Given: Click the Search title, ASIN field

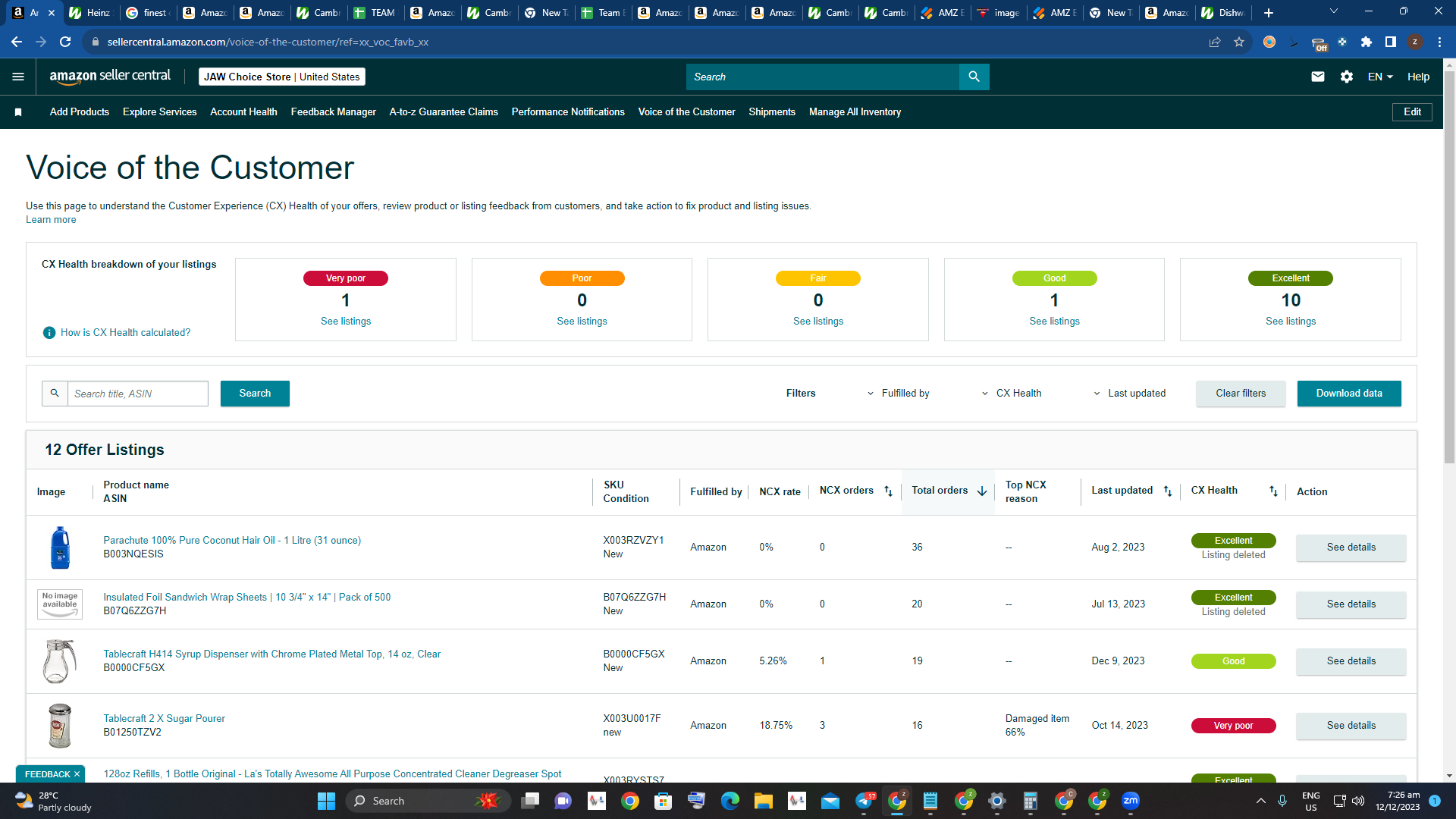Looking at the screenshot, I should click(x=138, y=394).
